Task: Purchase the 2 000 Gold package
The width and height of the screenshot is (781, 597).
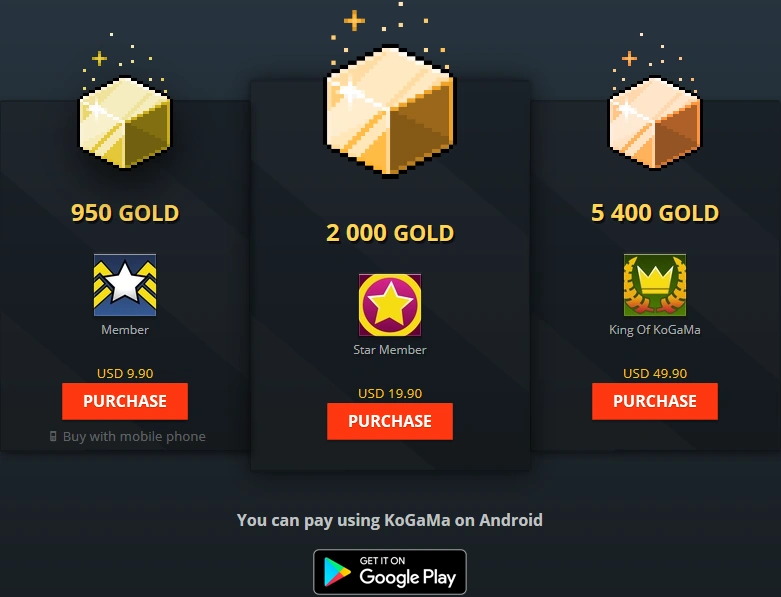Action: click(390, 421)
